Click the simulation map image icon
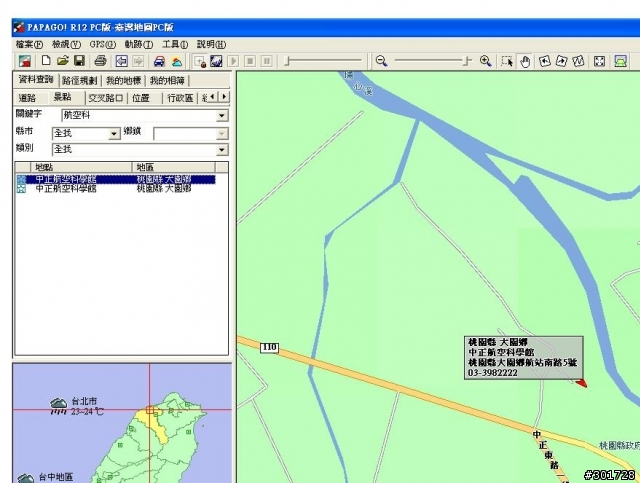Image resolution: width=640 pixels, height=483 pixels. coord(216,62)
